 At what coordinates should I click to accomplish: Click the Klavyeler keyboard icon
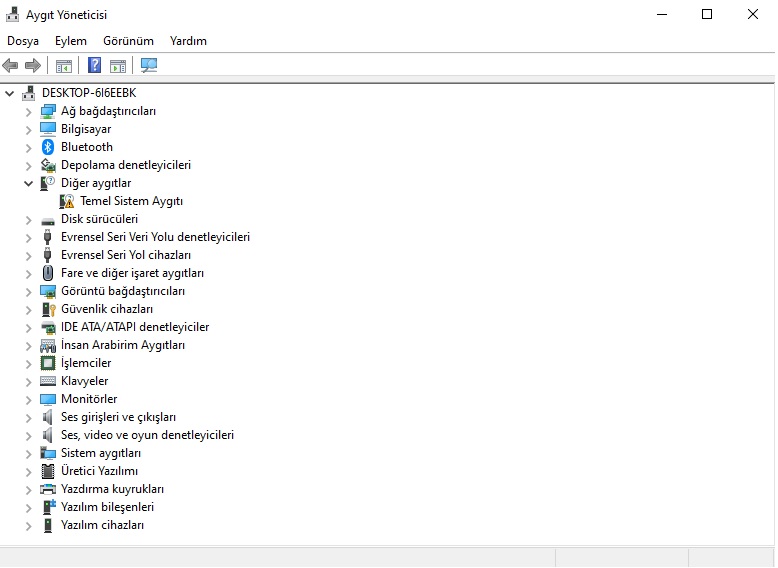(x=48, y=381)
